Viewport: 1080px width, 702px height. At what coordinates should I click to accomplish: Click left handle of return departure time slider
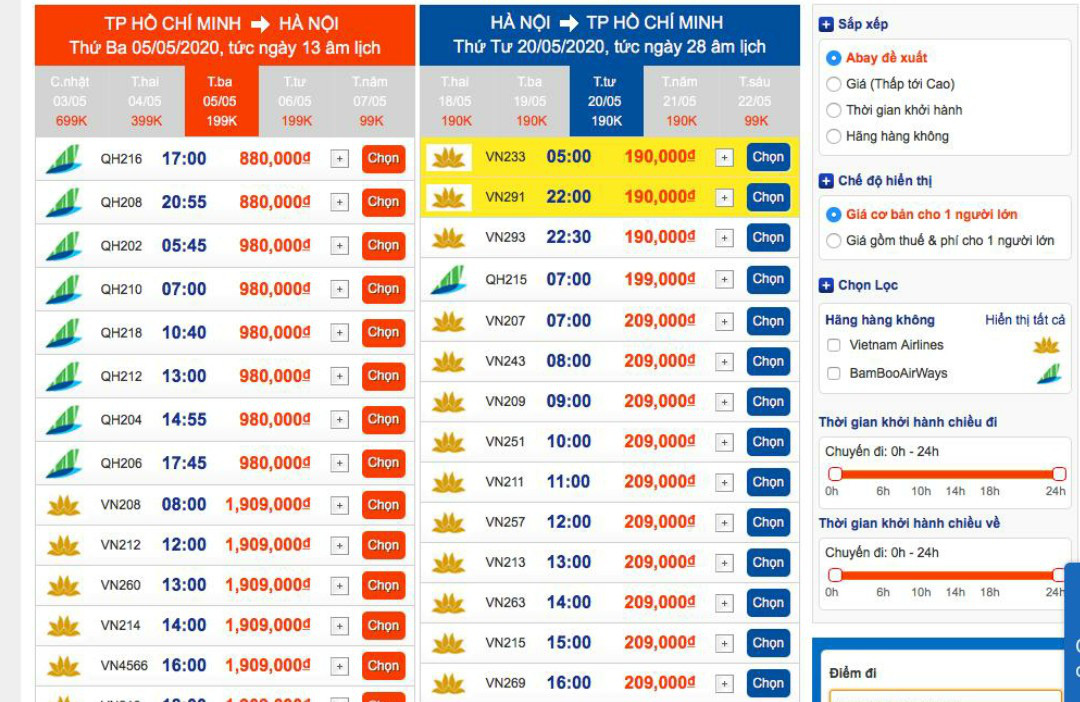(835, 575)
